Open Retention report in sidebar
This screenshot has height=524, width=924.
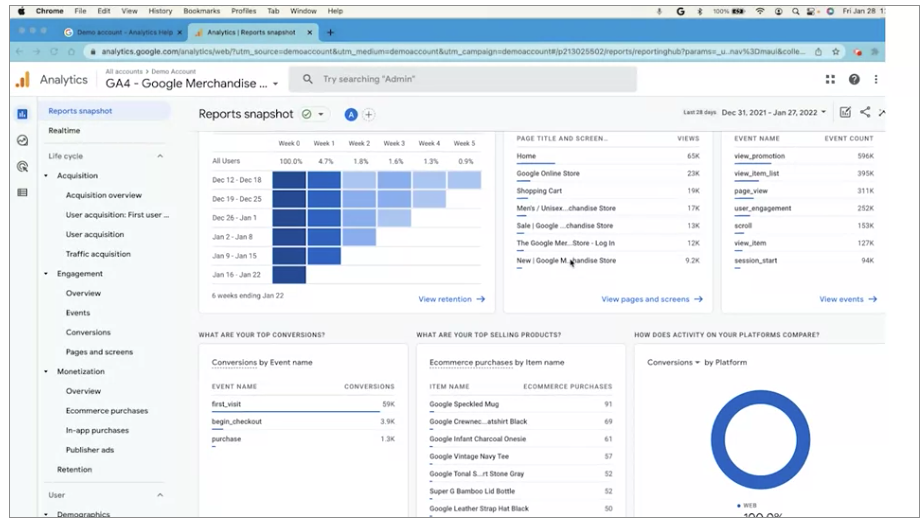point(74,470)
